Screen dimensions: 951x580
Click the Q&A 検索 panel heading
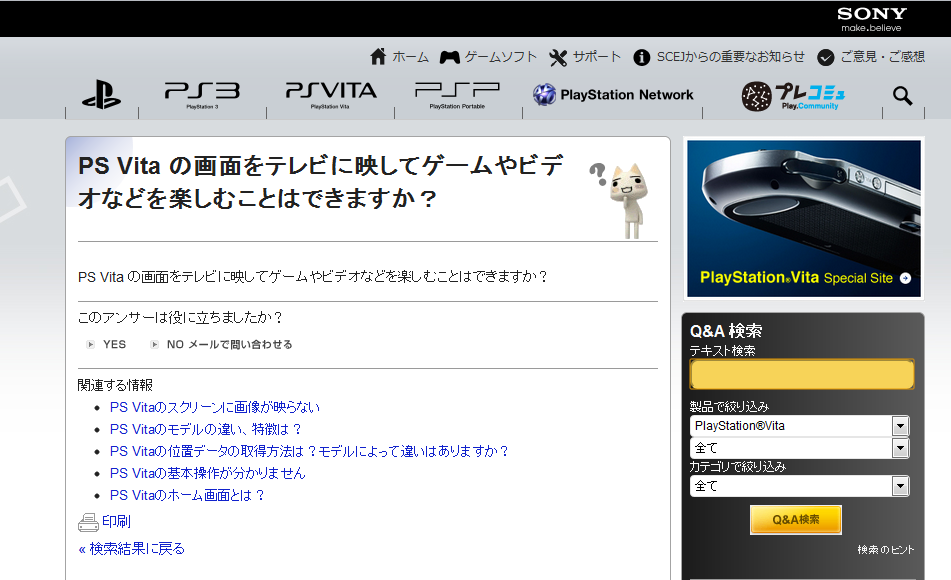726,331
